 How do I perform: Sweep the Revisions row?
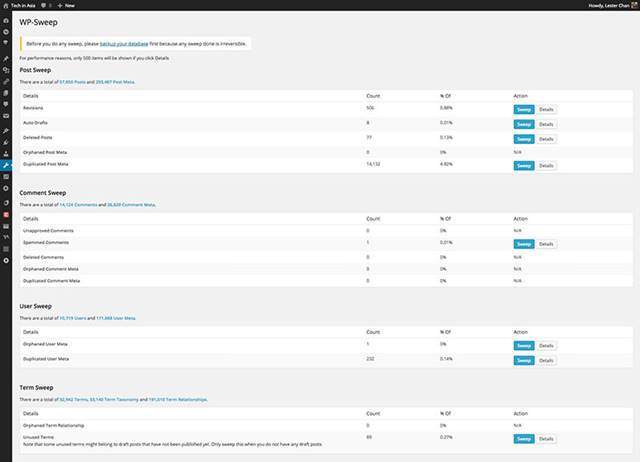pos(524,108)
